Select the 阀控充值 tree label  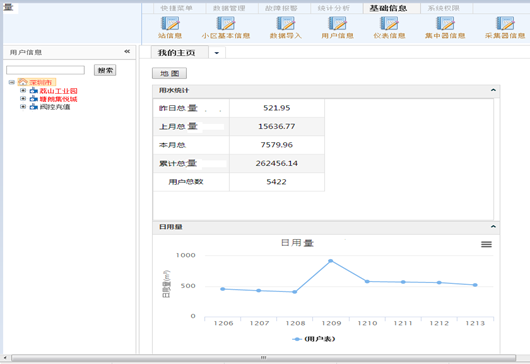[55, 107]
